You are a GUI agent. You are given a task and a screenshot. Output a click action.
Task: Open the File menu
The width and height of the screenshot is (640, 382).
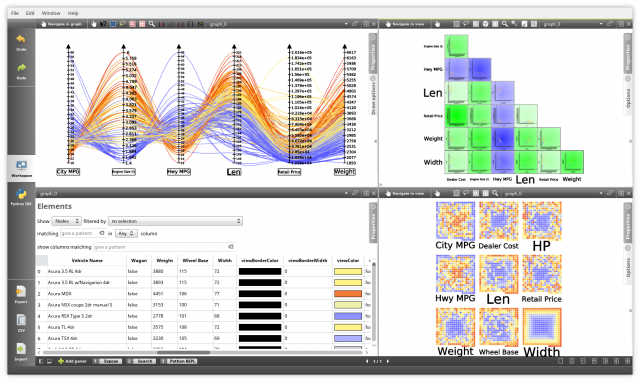coord(15,13)
